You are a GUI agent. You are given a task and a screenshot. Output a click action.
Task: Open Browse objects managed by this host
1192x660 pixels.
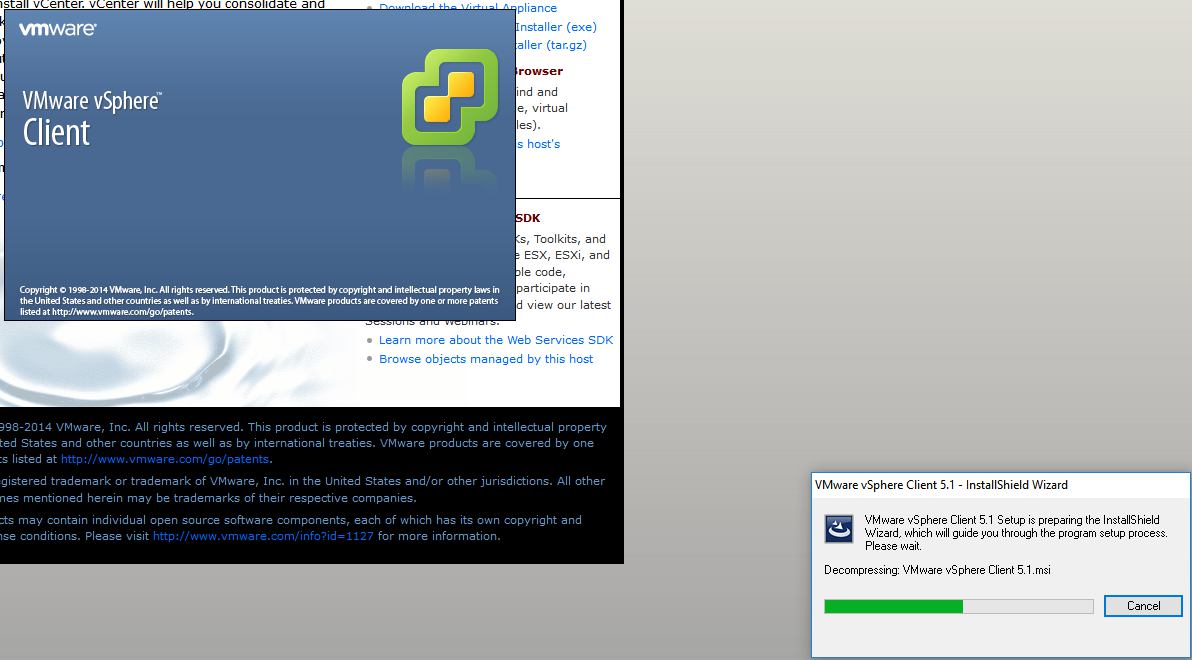(x=486, y=359)
